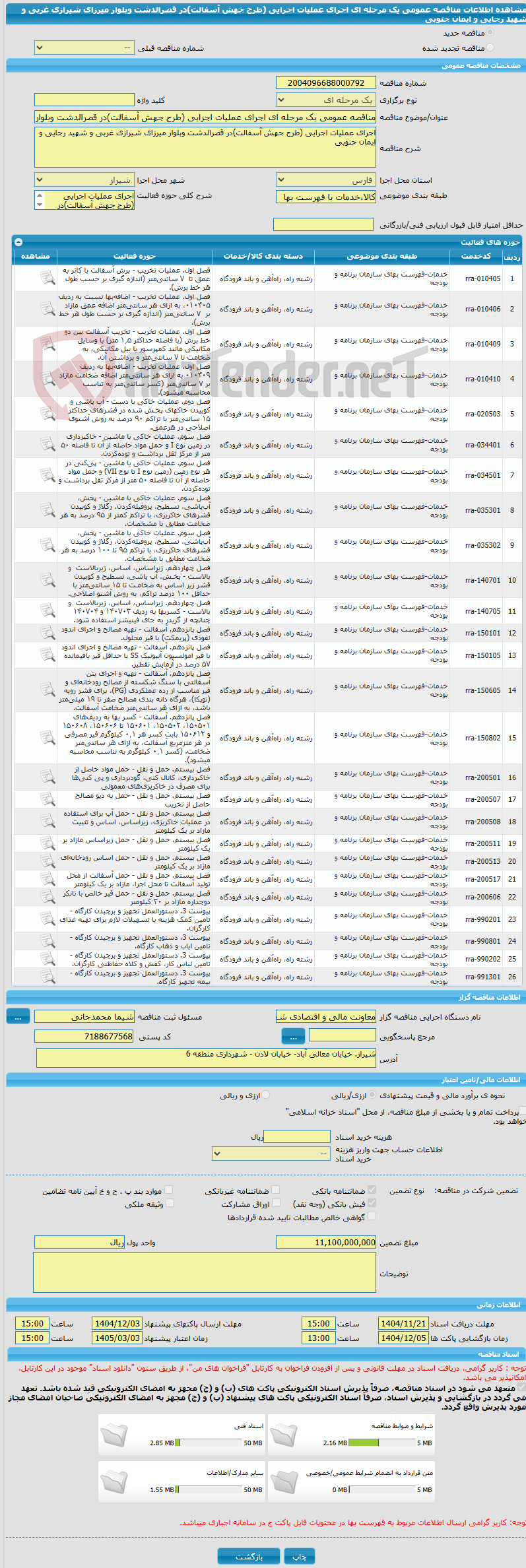The width and height of the screenshot is (526, 1568).
Task: Open view icon for row rra-035302
Action: pos(48,545)
